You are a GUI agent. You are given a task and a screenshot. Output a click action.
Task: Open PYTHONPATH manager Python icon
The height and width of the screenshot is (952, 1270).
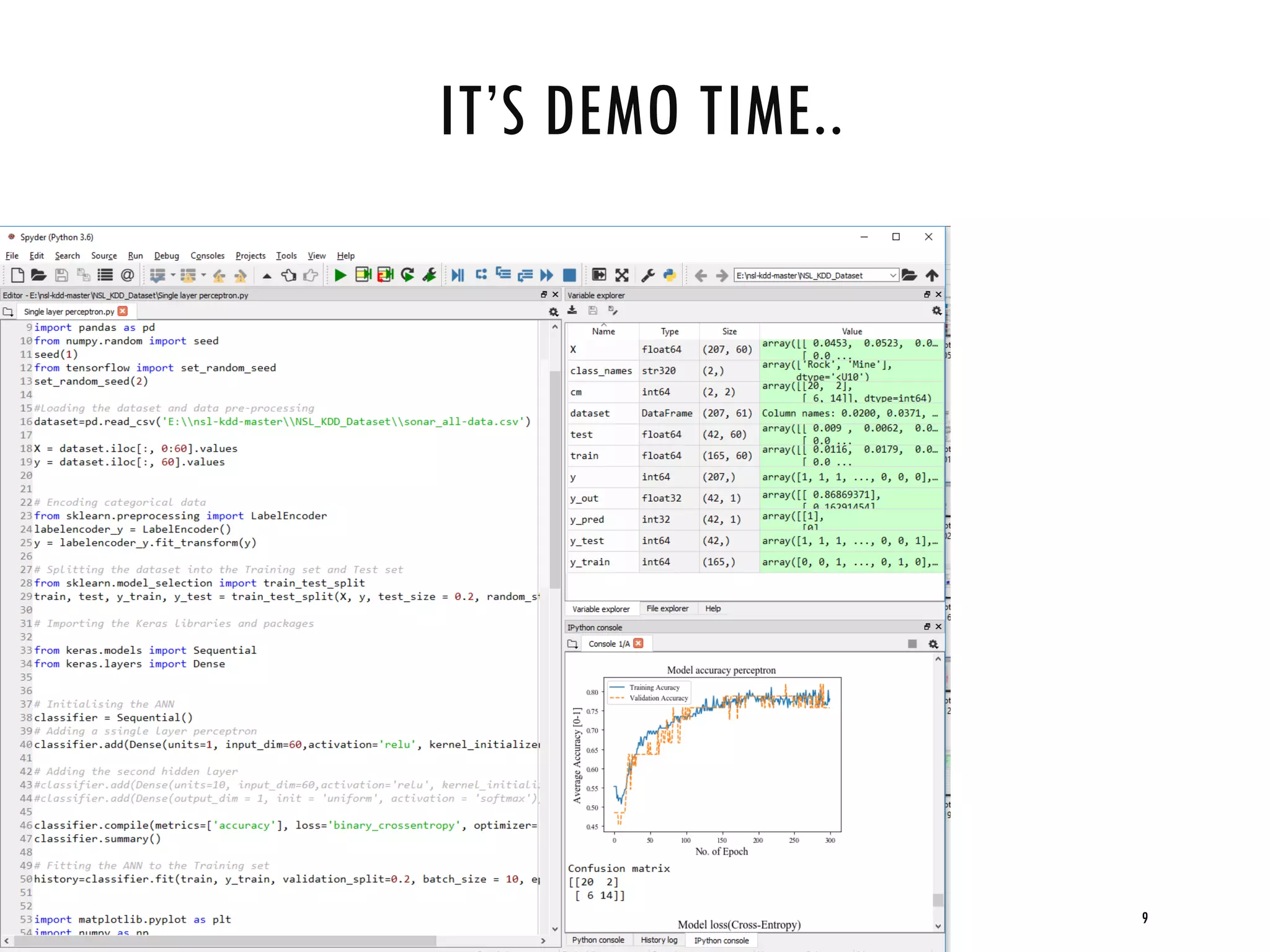[x=670, y=275]
